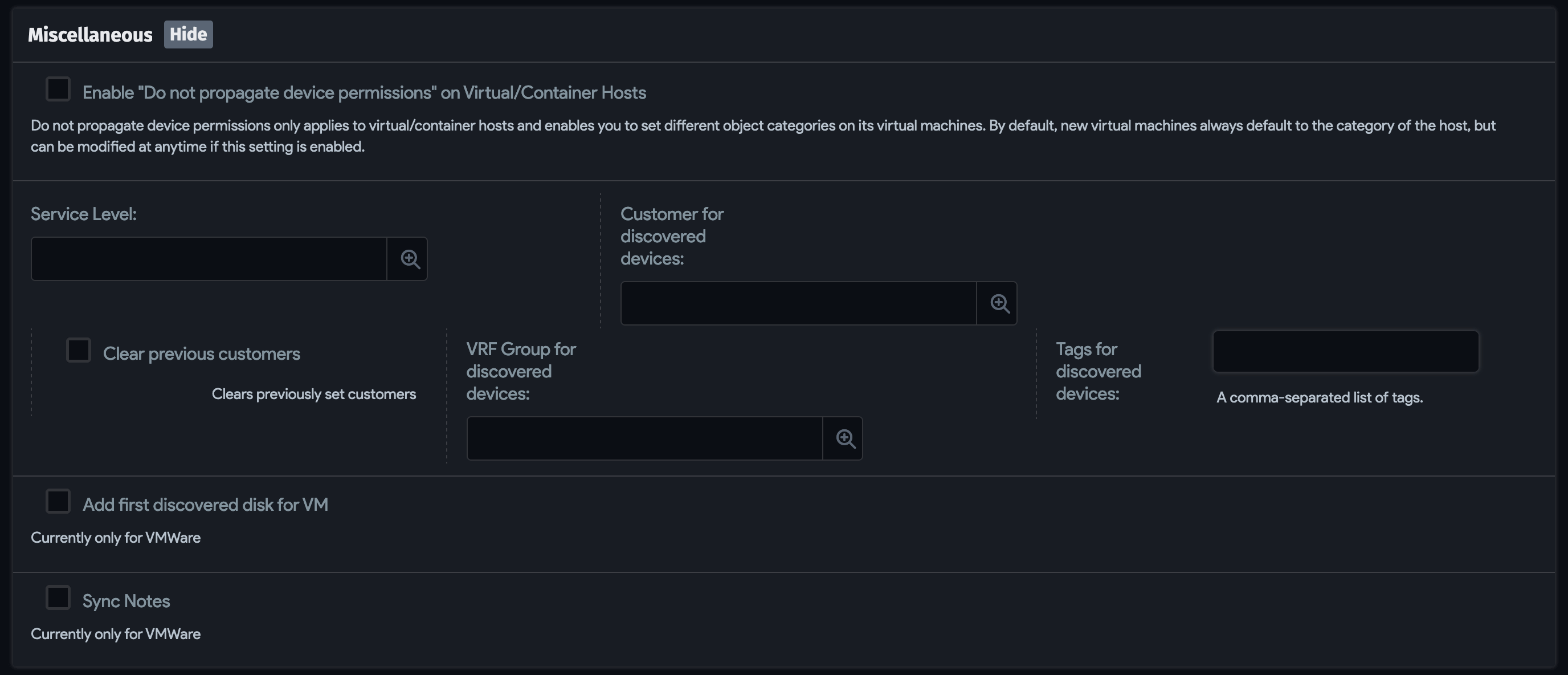Click the VRF Group for discovered devices field

643,438
